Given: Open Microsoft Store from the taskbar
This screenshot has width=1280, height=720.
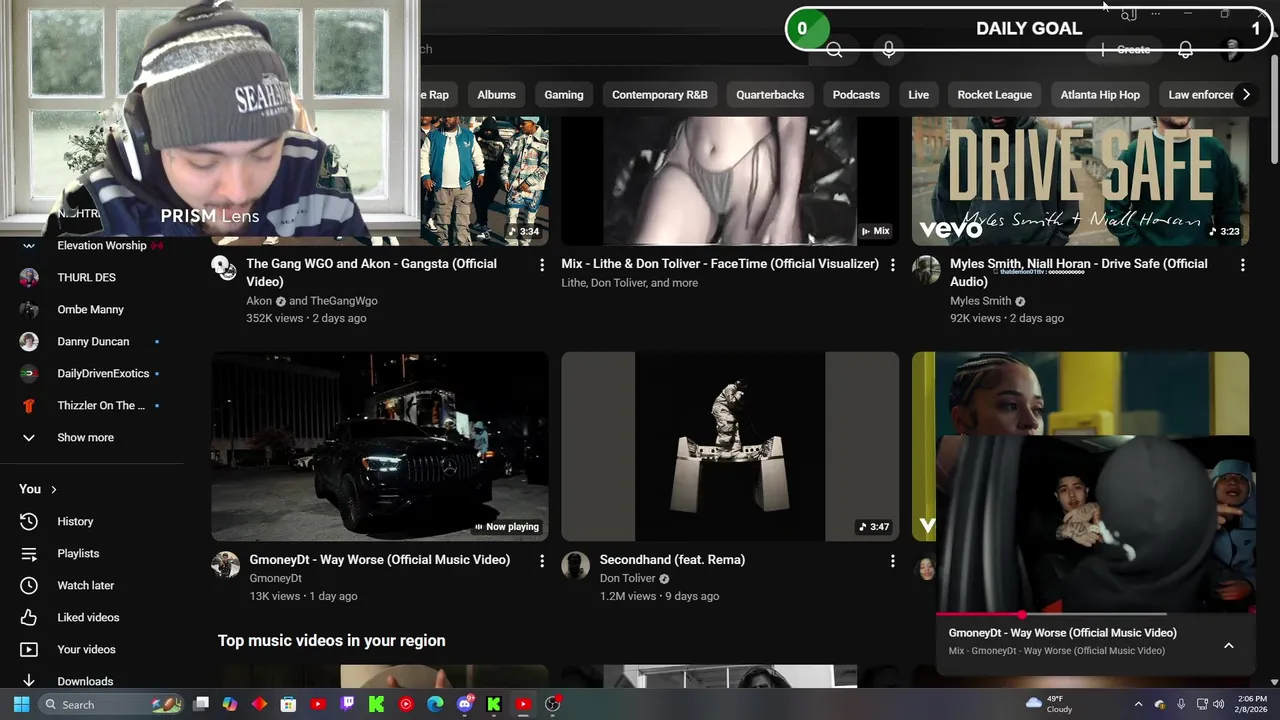Looking at the screenshot, I should click(288, 704).
